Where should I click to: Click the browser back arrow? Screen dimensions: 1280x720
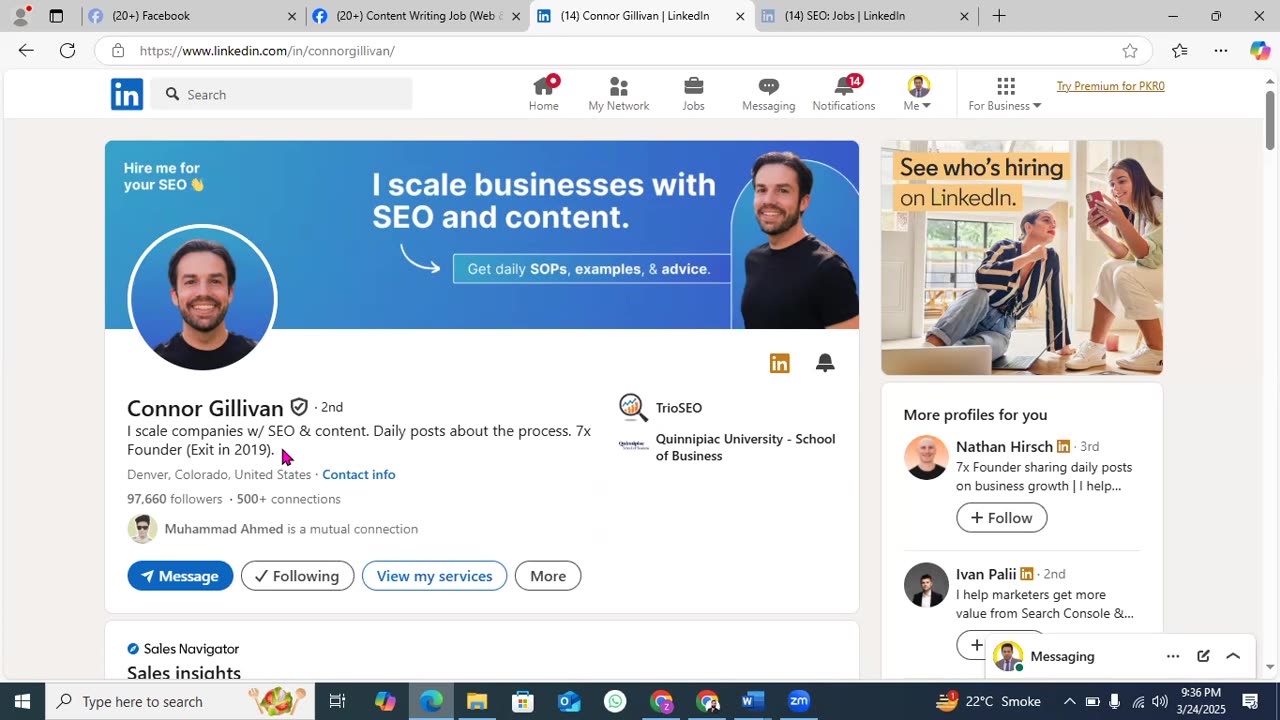click(26, 51)
